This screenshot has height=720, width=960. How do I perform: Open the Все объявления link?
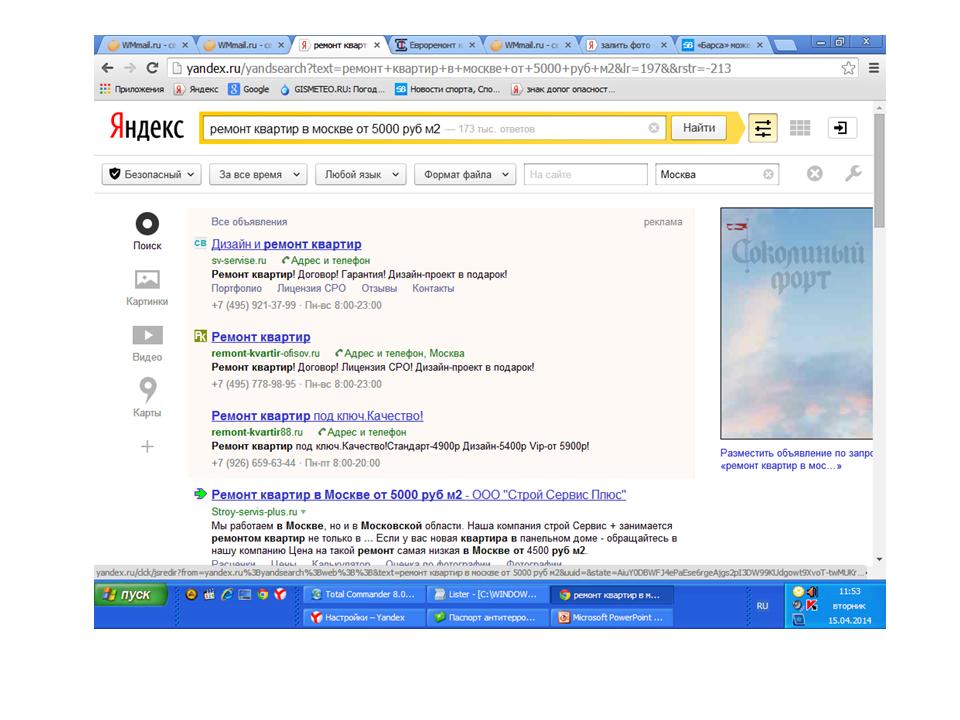click(249, 222)
